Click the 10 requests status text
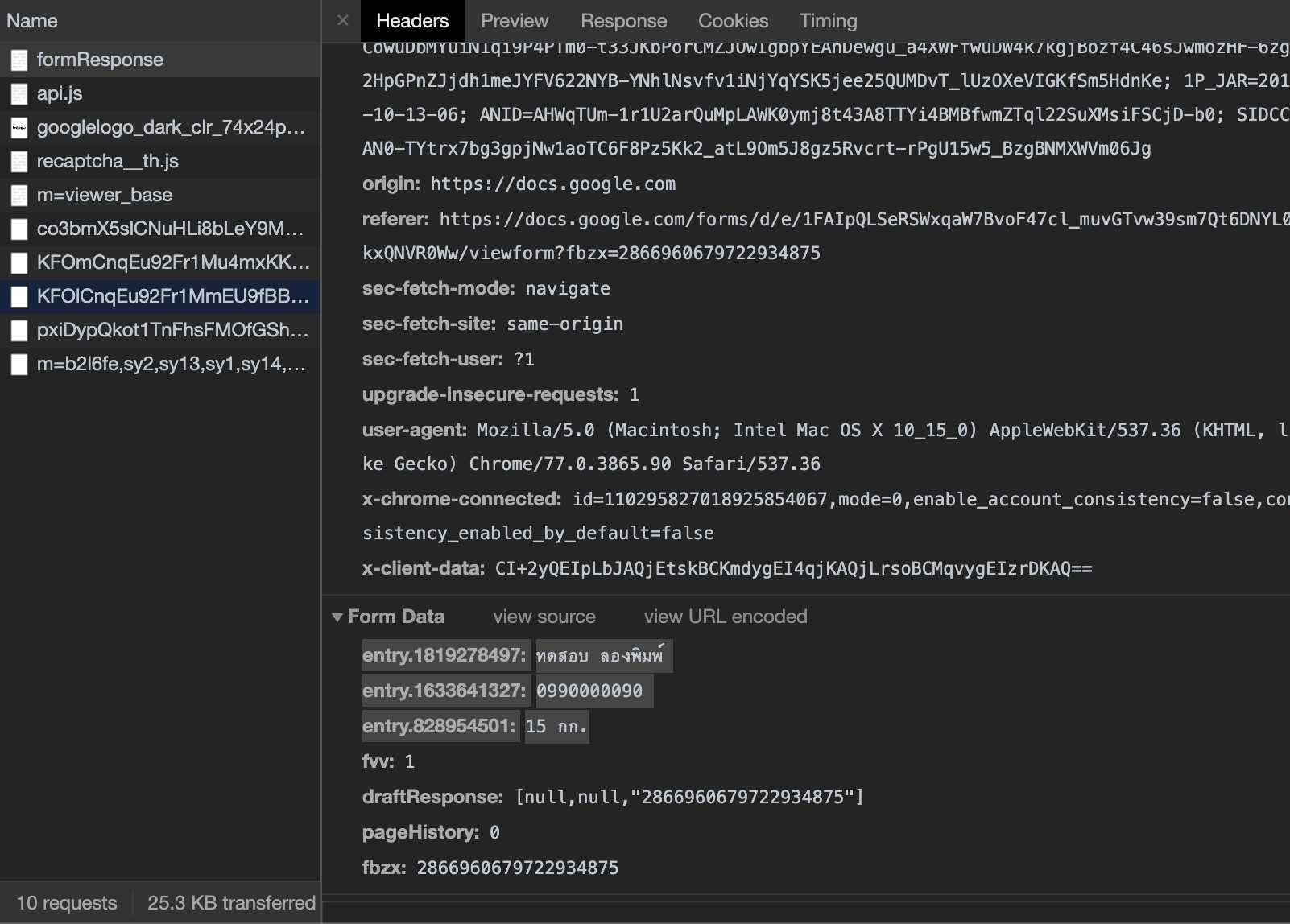 67,902
